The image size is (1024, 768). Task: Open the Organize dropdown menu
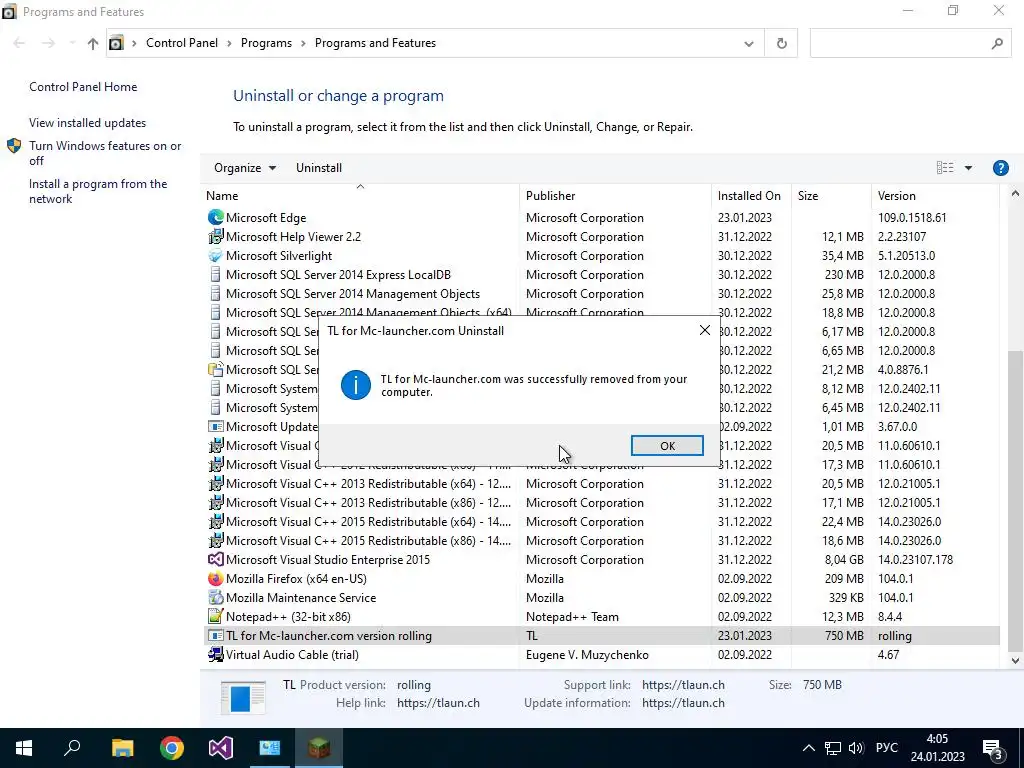click(245, 168)
